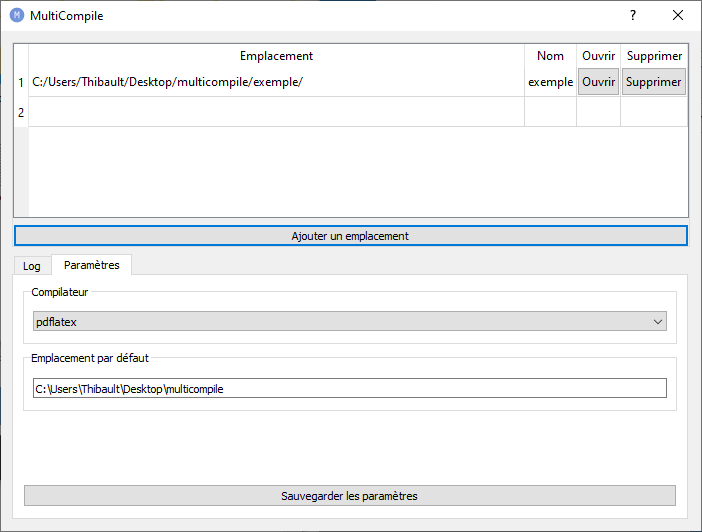This screenshot has height=532, width=702.
Task: Click the exemple name cell
Action: coord(550,82)
